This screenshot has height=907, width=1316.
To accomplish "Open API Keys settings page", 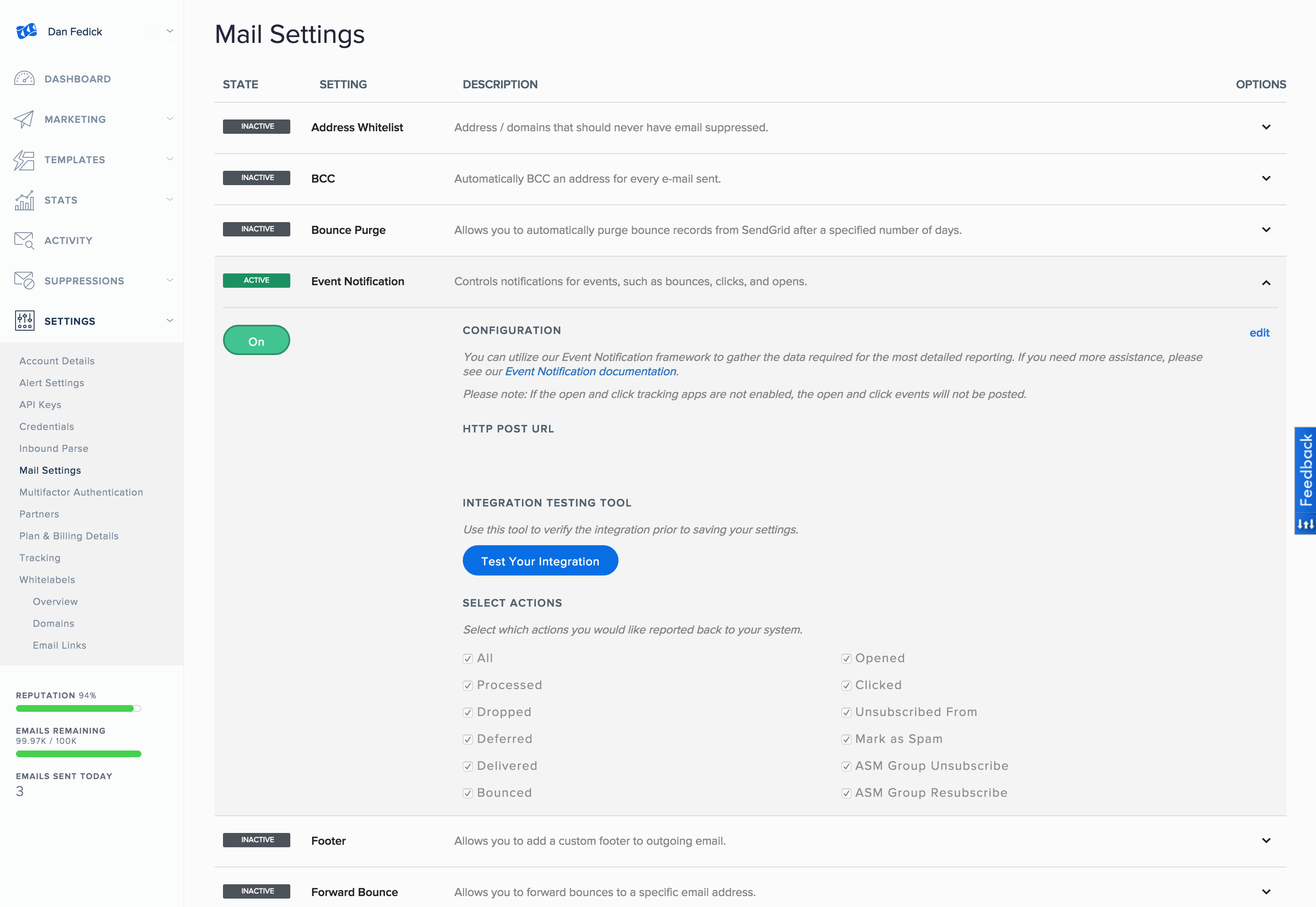I will point(40,405).
